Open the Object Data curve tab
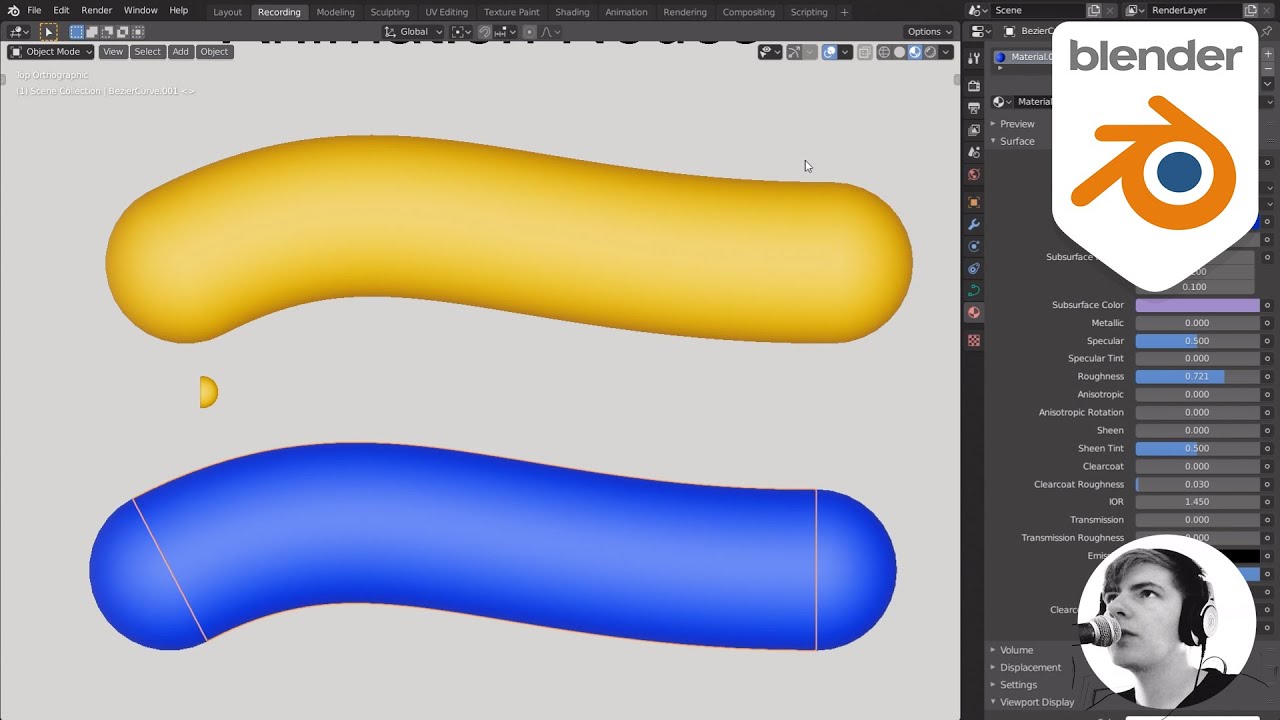The image size is (1280, 720). [x=974, y=290]
